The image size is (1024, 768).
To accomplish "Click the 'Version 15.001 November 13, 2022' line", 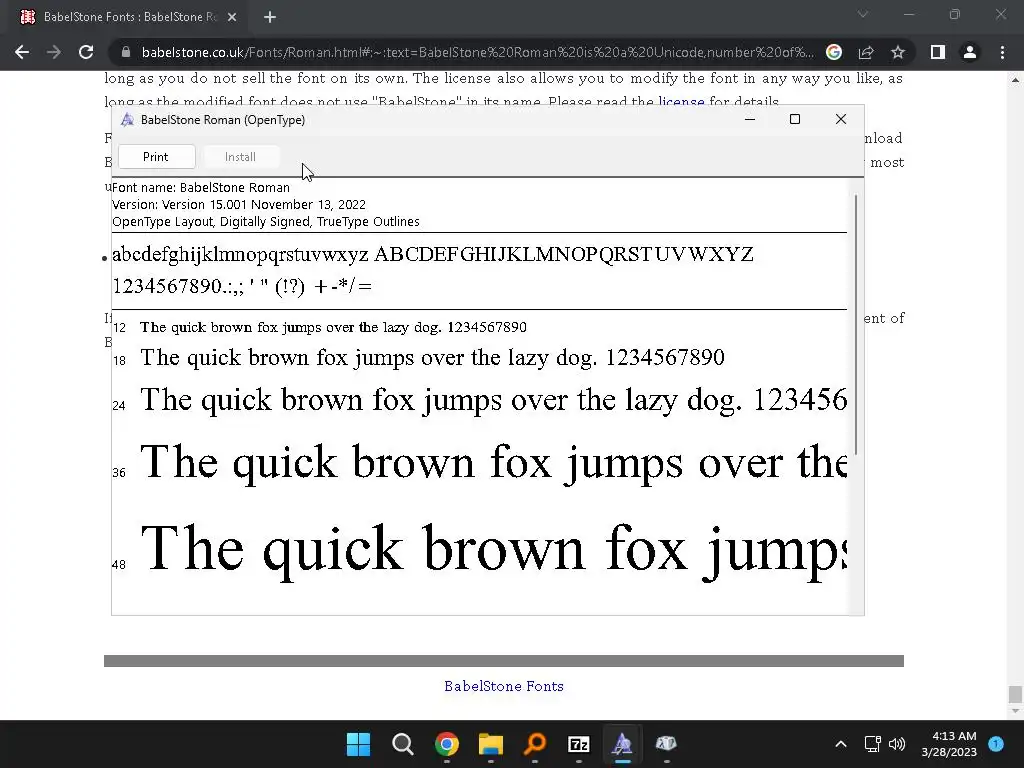I will pyautogui.click(x=239, y=204).
